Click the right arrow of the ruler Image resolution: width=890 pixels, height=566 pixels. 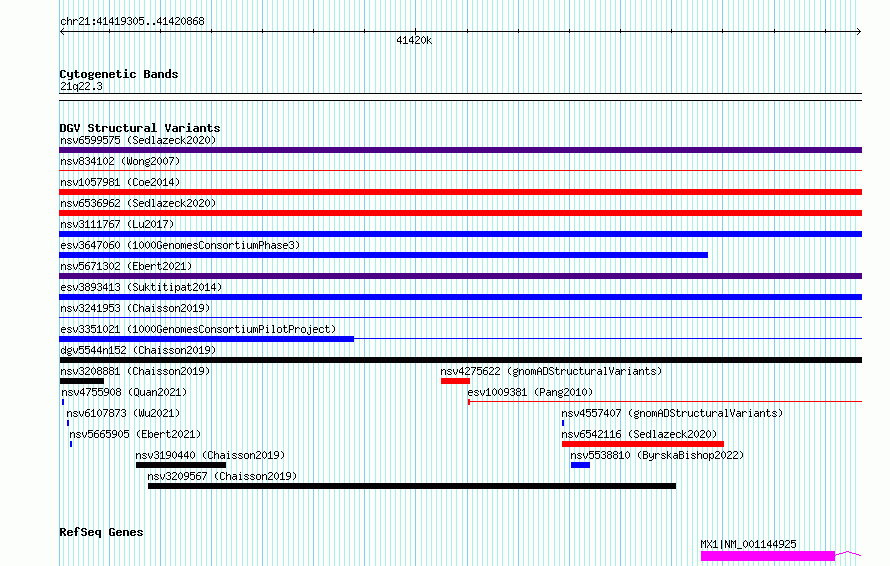click(x=859, y=32)
